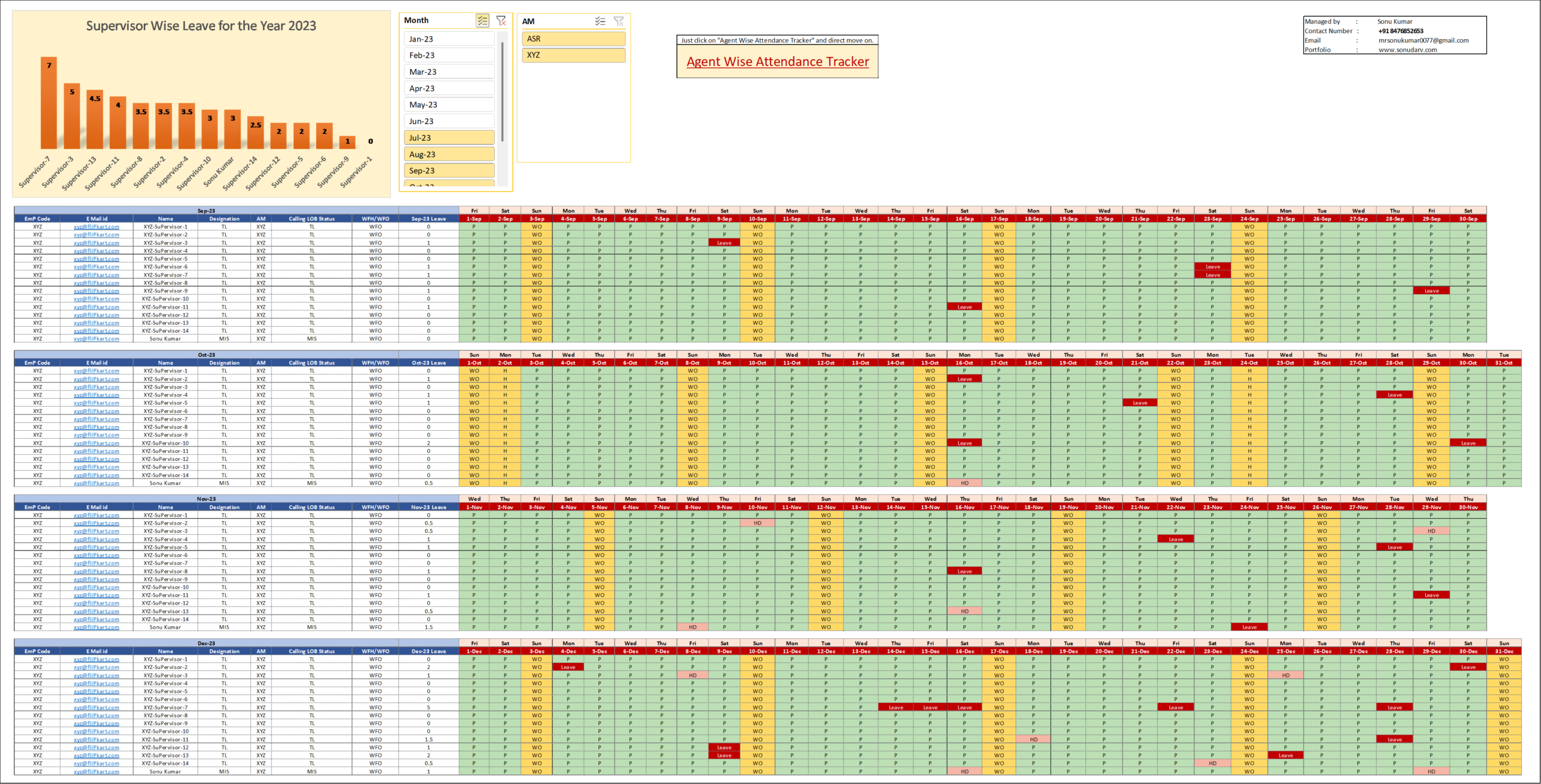Select the XYZ item in the AM slicer
The height and width of the screenshot is (784, 1541).
pyautogui.click(x=573, y=55)
